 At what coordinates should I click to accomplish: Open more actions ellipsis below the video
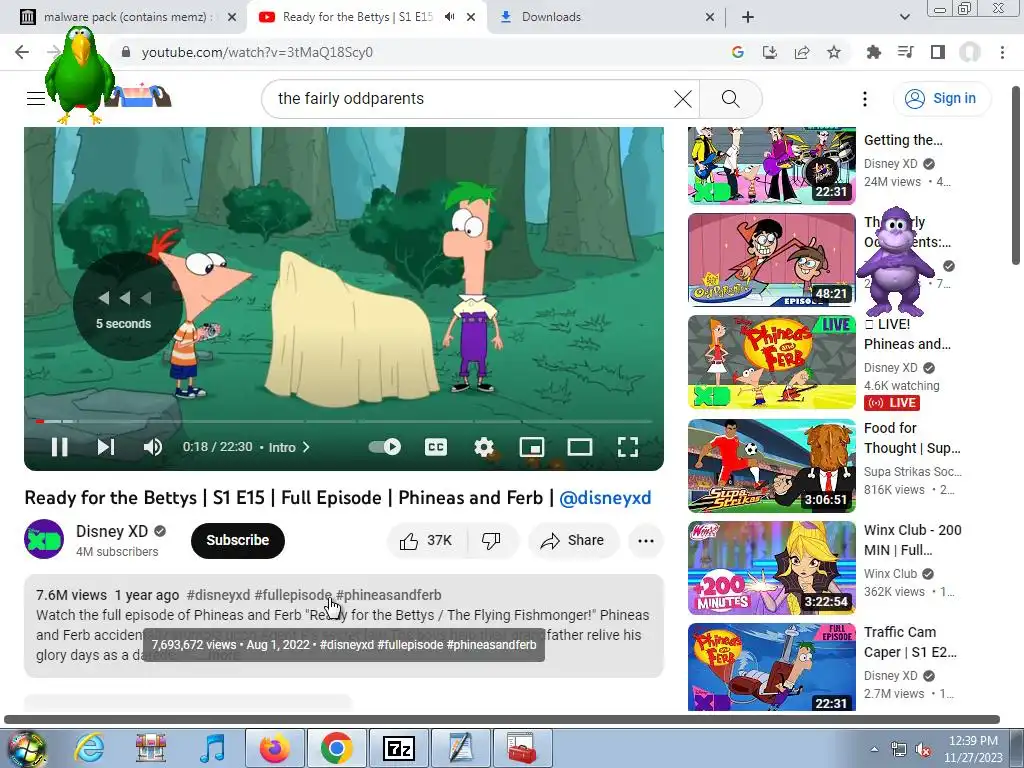pos(646,541)
